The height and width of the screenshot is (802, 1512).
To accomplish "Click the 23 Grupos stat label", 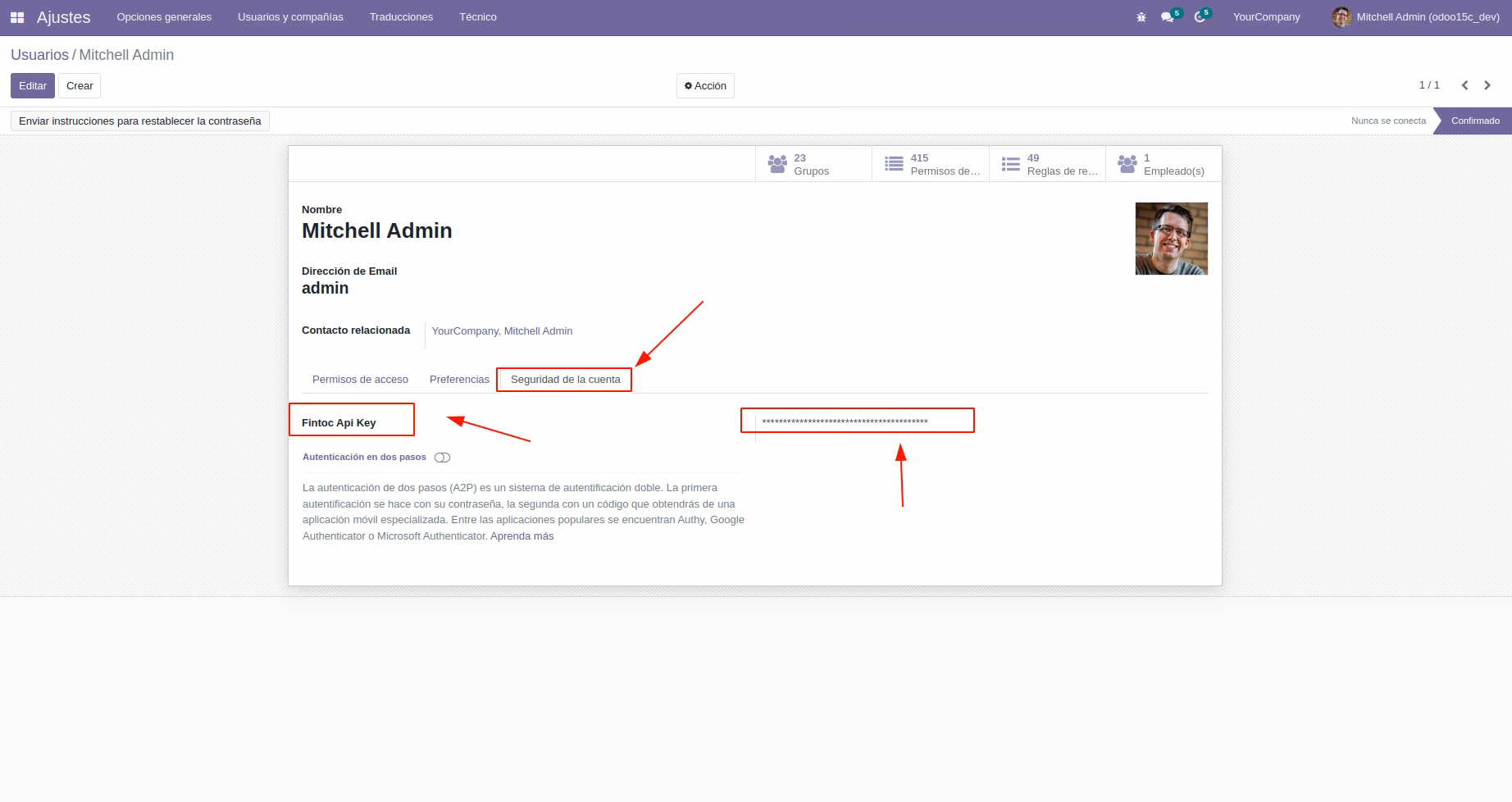I will (811, 164).
